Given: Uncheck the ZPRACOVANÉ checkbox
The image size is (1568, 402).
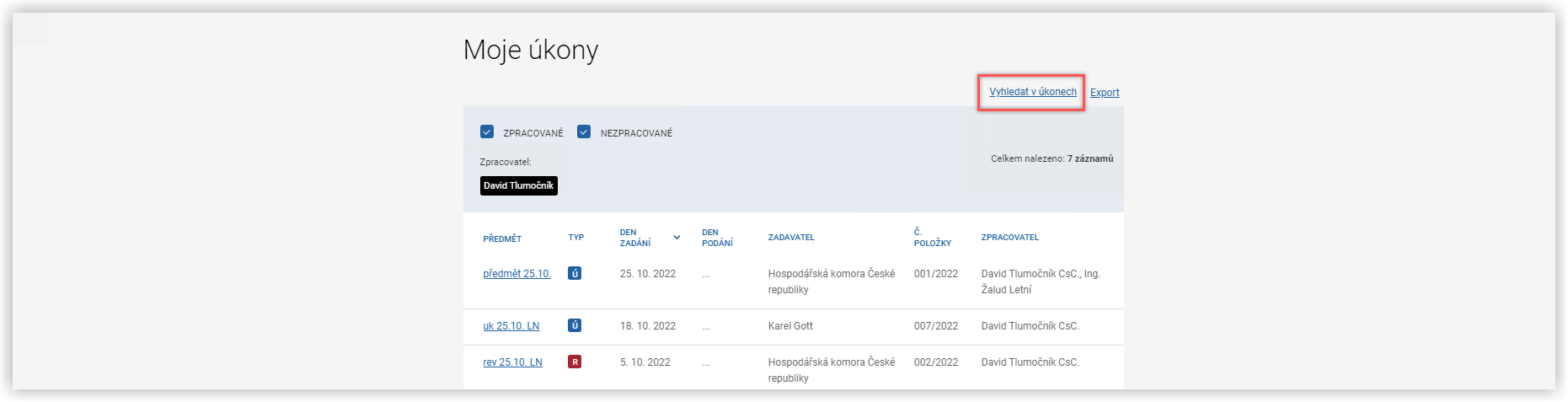Looking at the screenshot, I should click(x=487, y=131).
